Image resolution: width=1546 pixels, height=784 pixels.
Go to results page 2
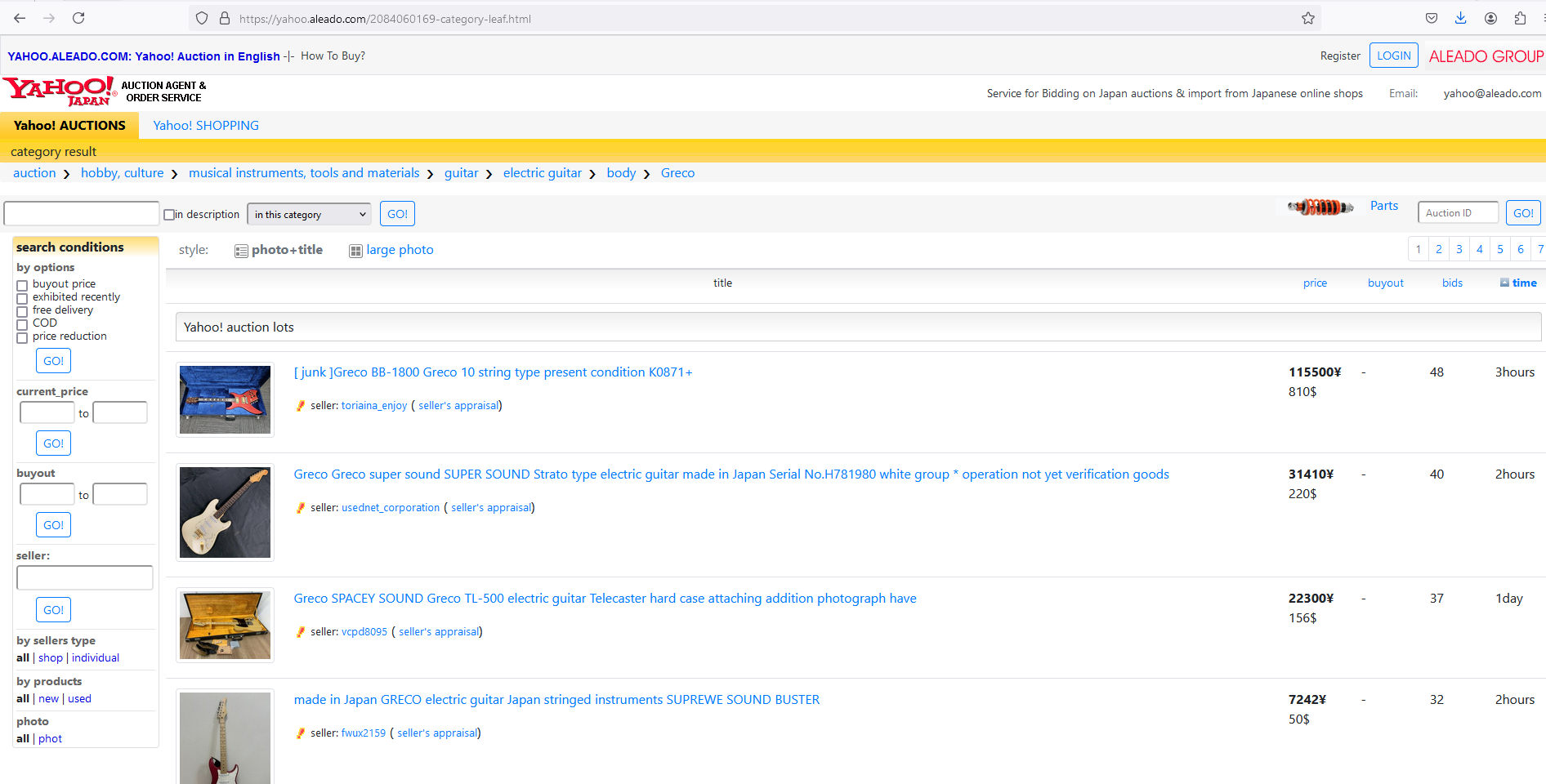click(1439, 249)
